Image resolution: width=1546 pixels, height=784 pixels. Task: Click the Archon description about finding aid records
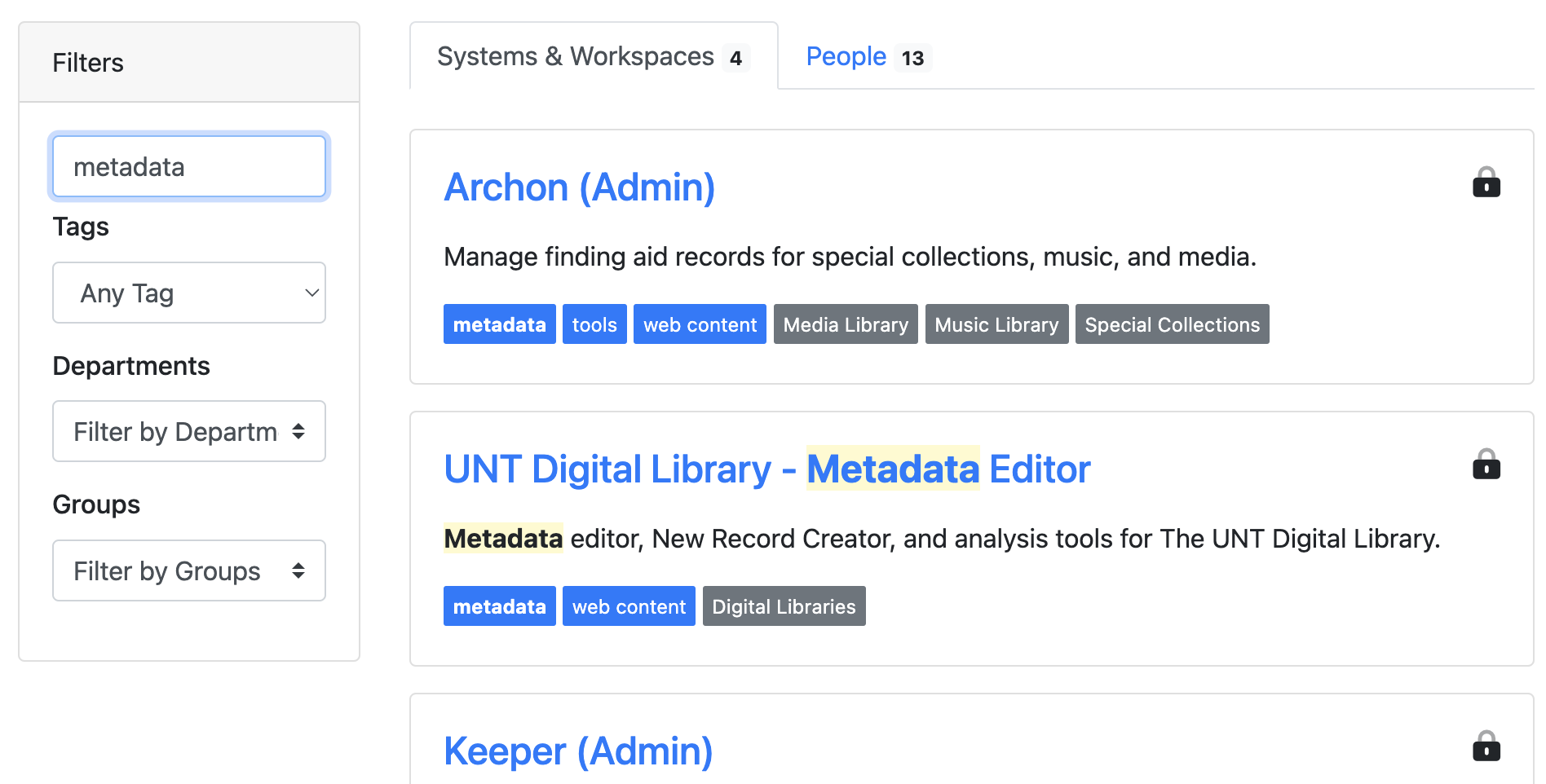click(850, 257)
